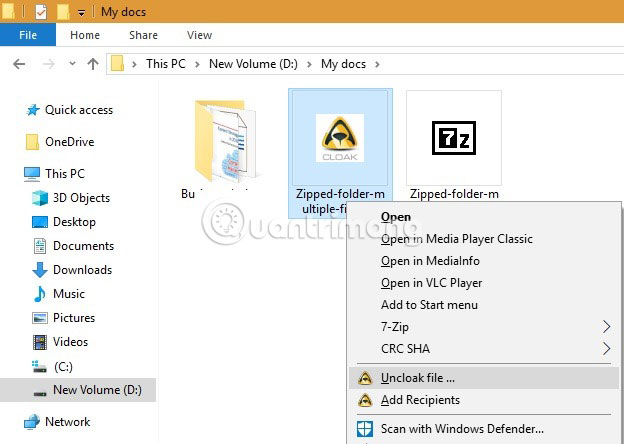This screenshot has height=444, width=624.
Task: Expand chevron before This PC in path
Action: coord(134,64)
